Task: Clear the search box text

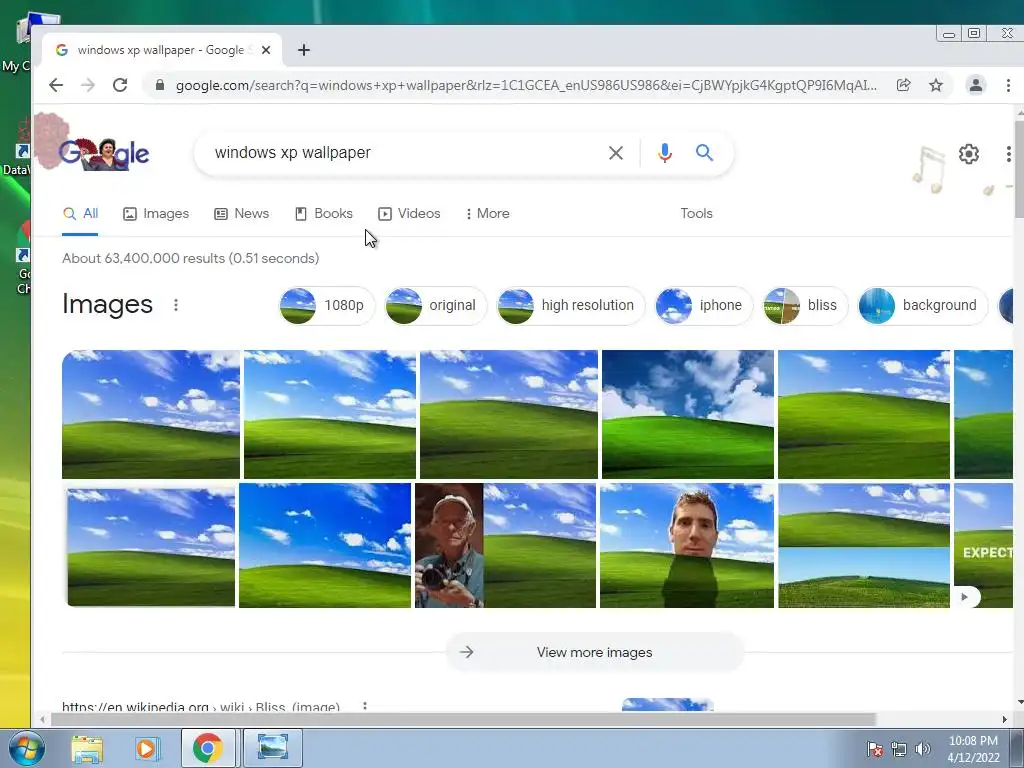Action: pyautogui.click(x=616, y=153)
